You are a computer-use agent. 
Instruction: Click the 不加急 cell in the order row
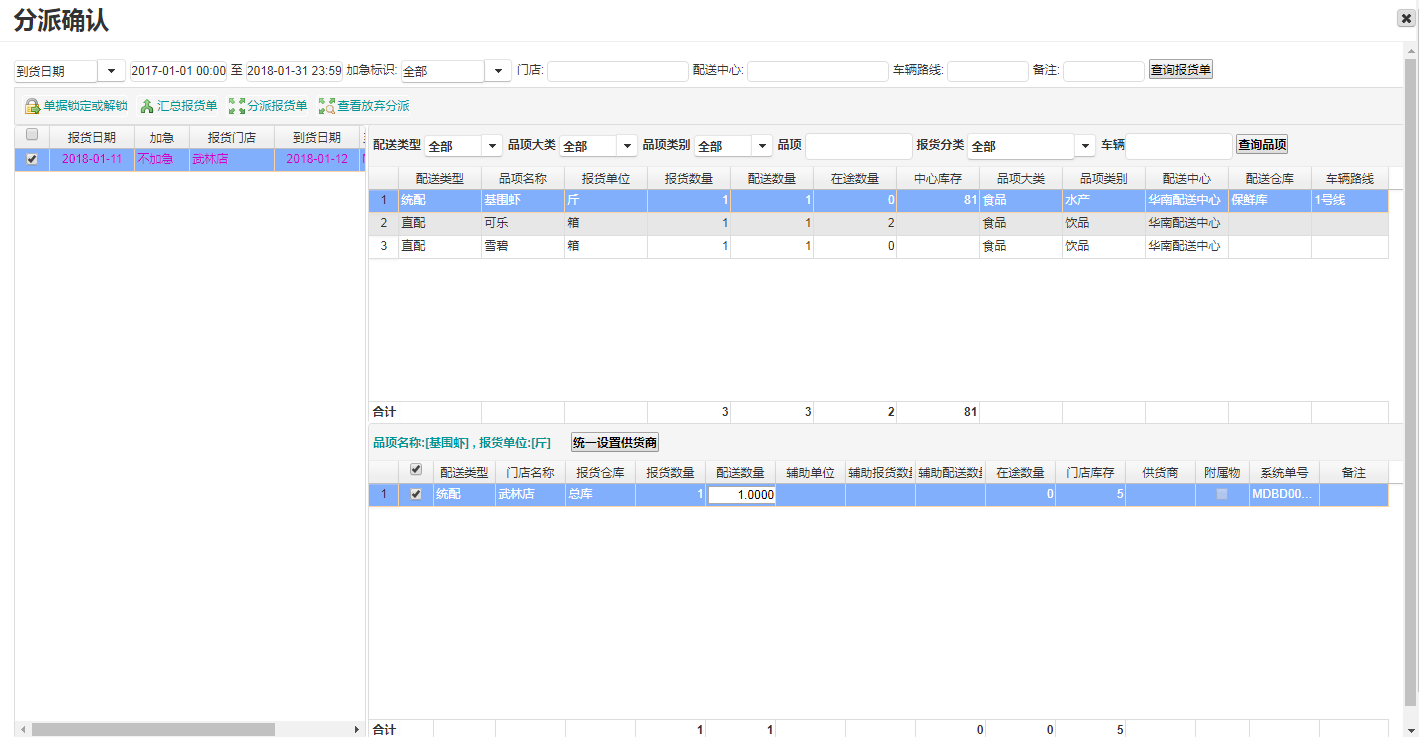162,159
